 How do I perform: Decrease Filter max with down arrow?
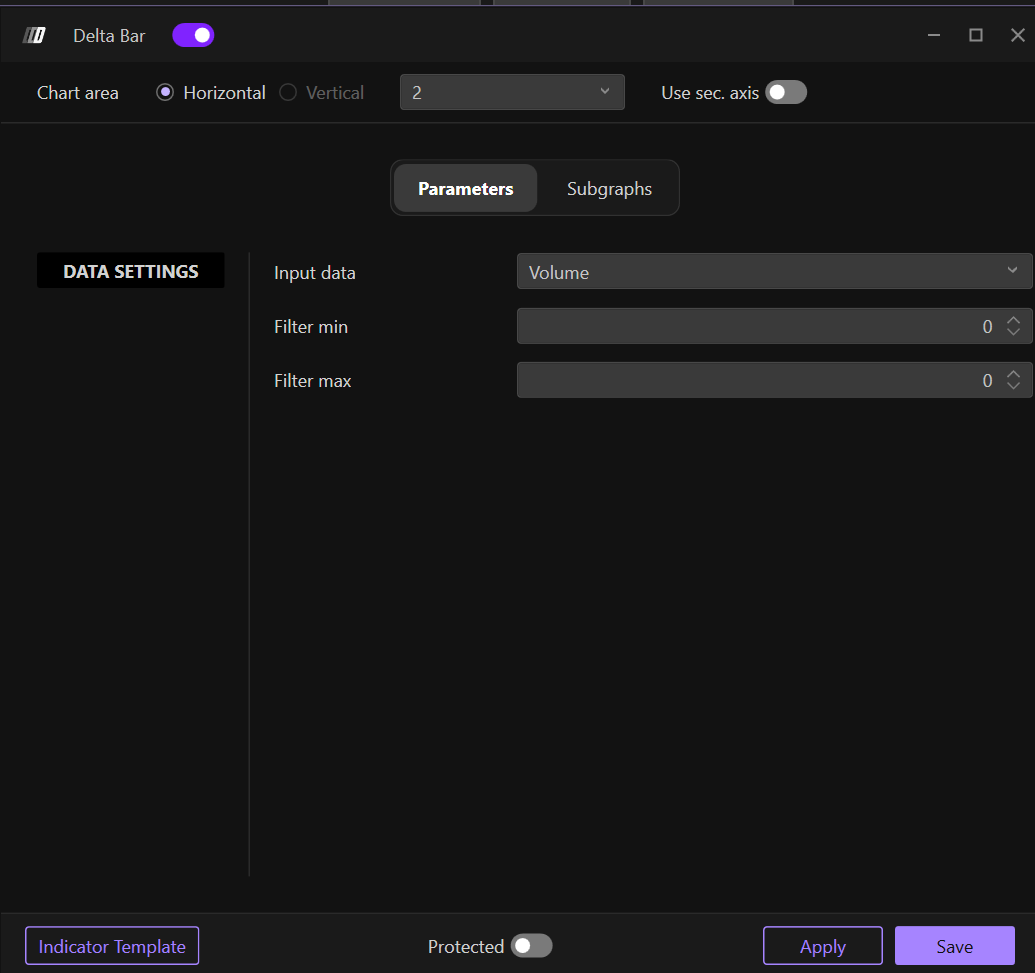pos(1013,387)
